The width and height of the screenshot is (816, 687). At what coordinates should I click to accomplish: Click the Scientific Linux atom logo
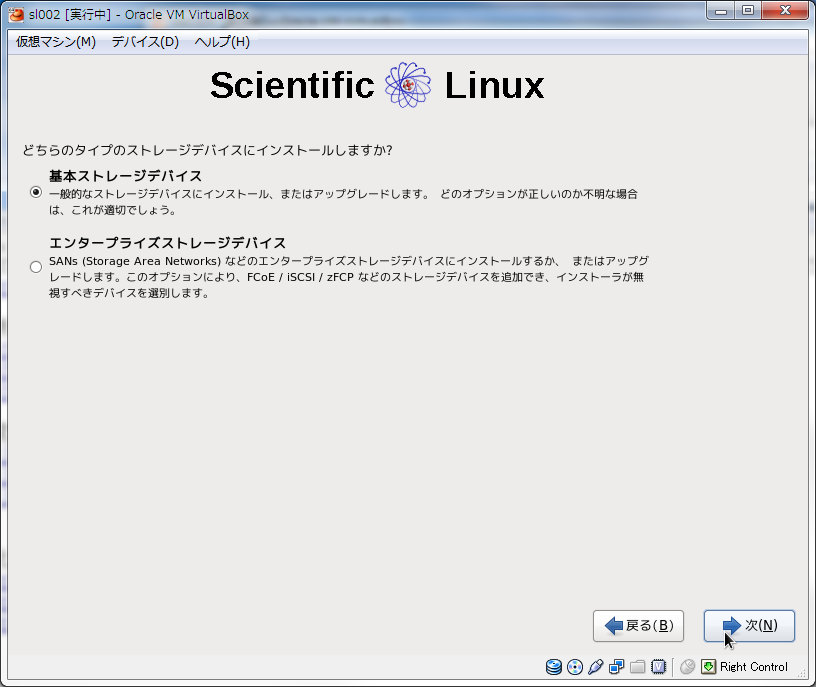pos(408,85)
